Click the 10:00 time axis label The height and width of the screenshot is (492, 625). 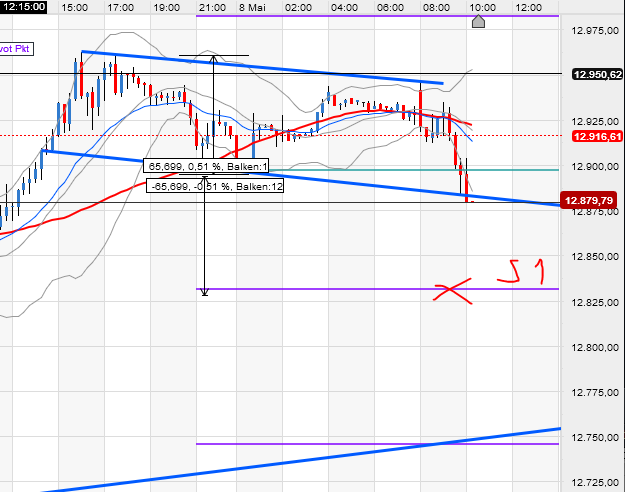click(482, 8)
